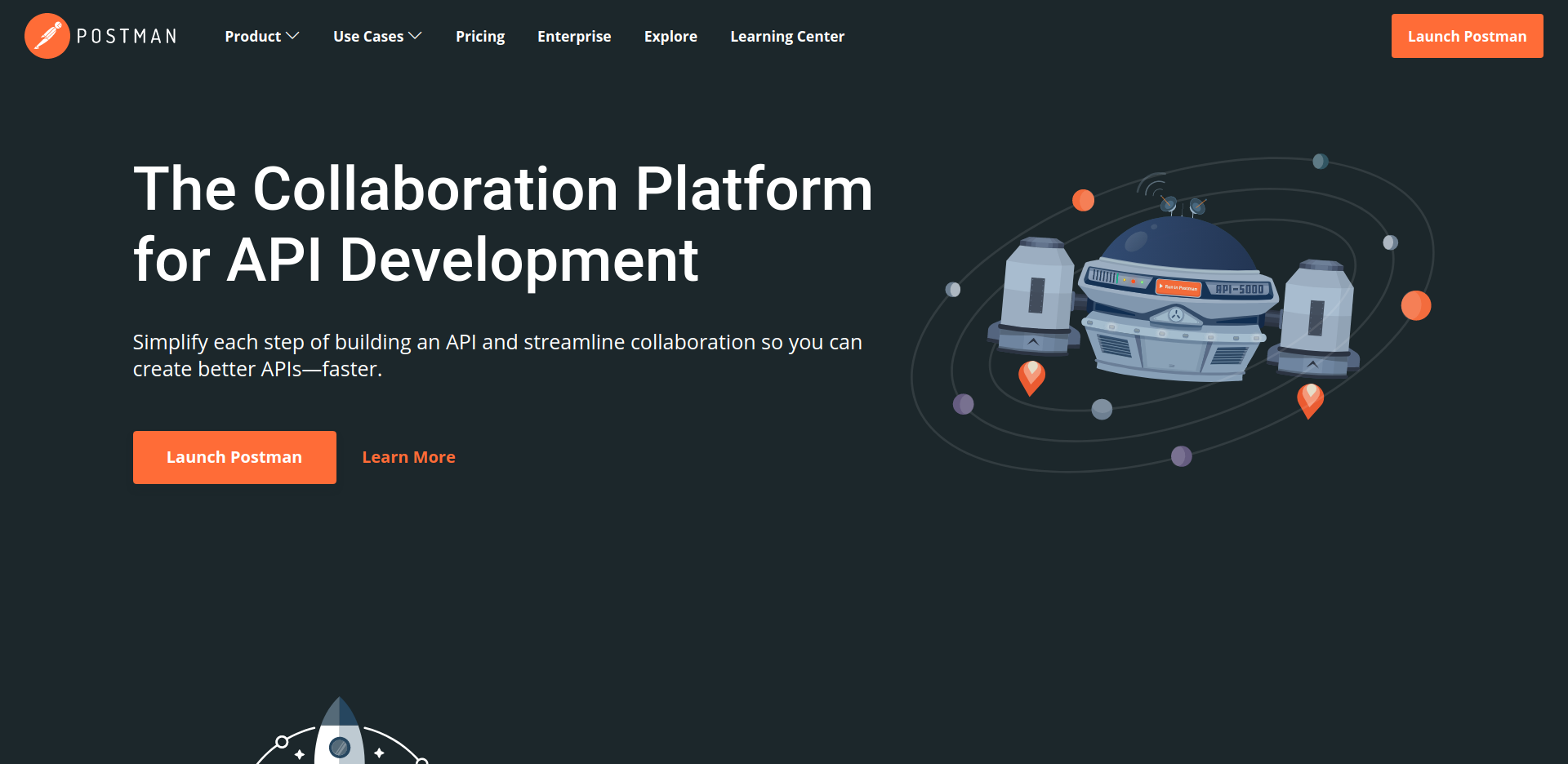Go to the Pricing page

(x=480, y=37)
